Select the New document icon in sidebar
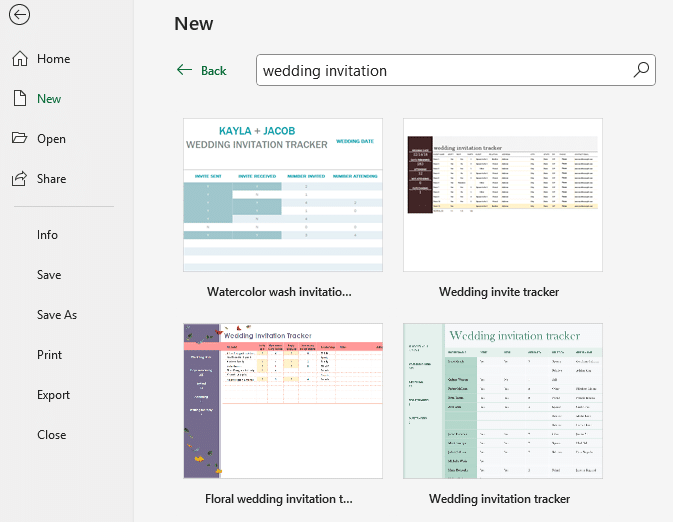The image size is (673, 522). [20, 99]
